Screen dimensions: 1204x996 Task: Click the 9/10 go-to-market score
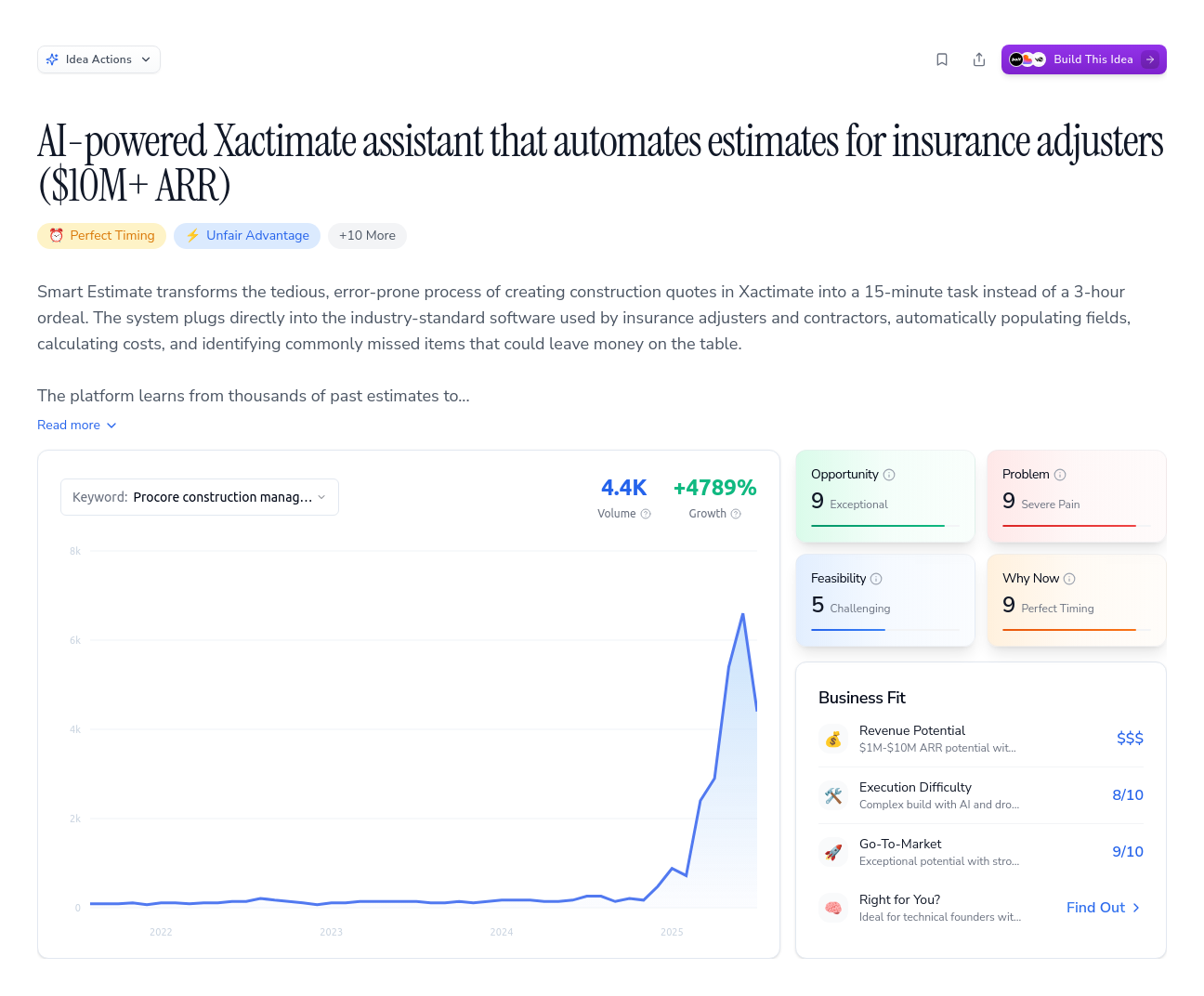pyautogui.click(x=1128, y=852)
